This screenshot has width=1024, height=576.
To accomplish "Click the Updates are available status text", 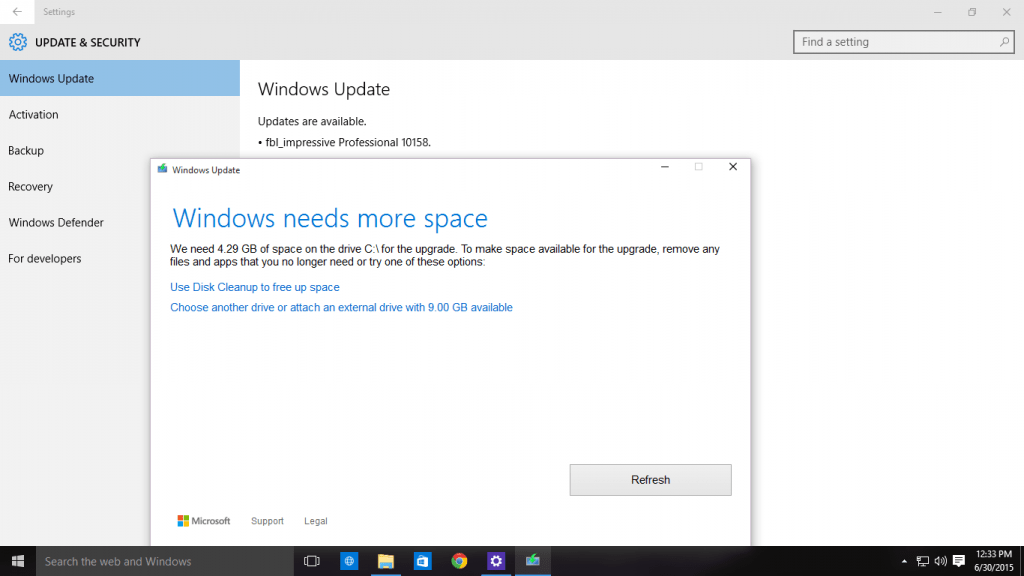I will 312,121.
